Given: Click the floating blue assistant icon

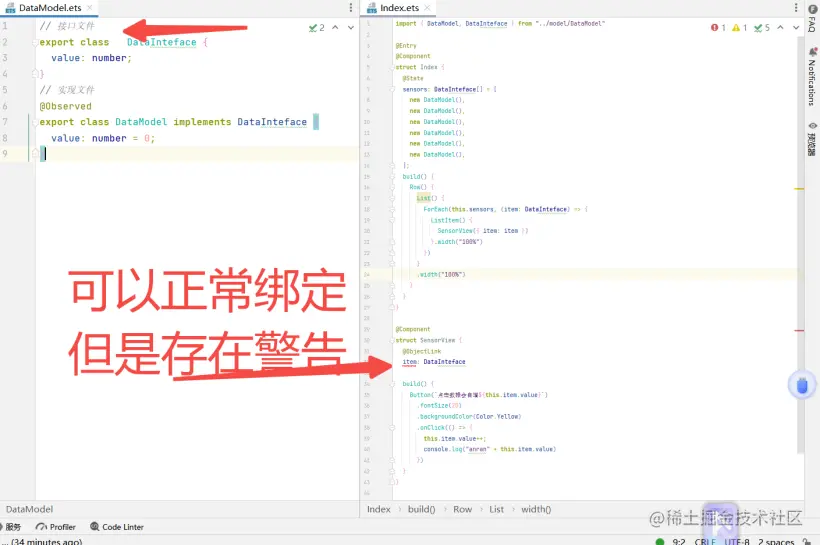Looking at the screenshot, I should tap(802, 385).
